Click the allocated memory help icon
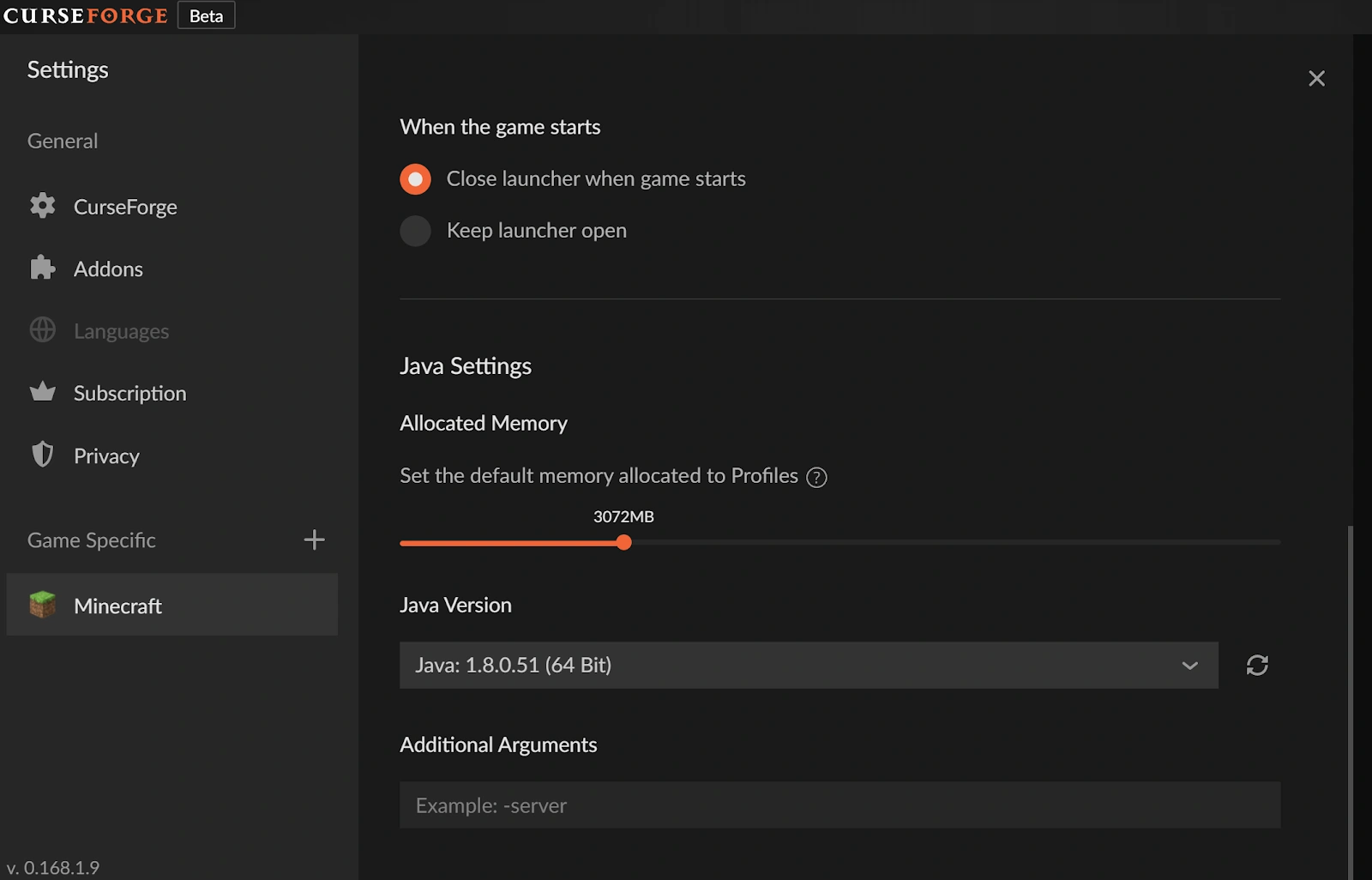1372x880 pixels. pyautogui.click(x=817, y=478)
